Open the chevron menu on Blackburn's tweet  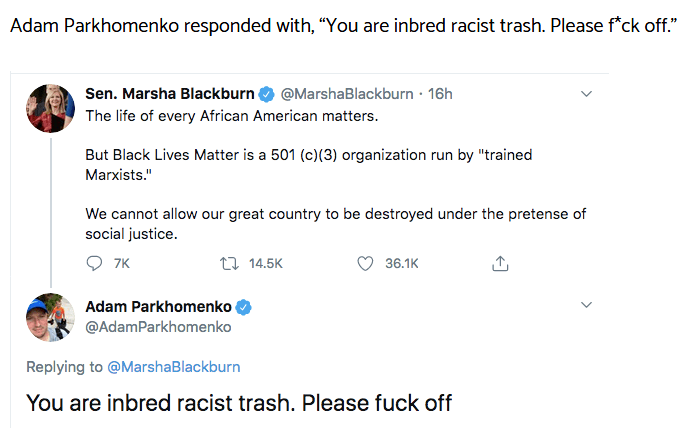pos(586,94)
